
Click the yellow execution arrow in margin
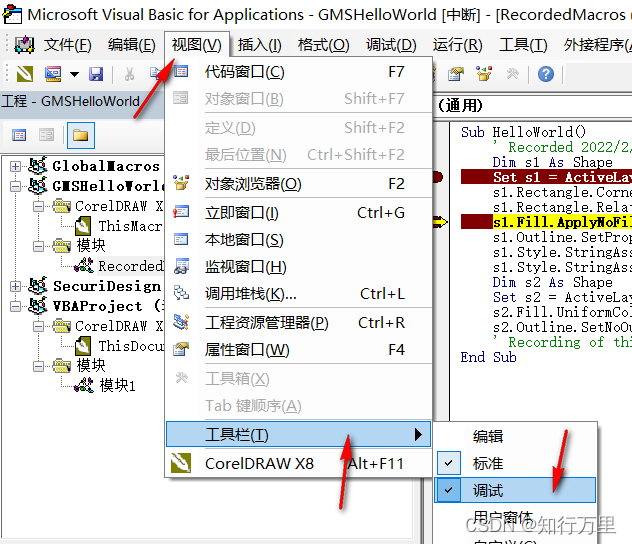tap(440, 222)
